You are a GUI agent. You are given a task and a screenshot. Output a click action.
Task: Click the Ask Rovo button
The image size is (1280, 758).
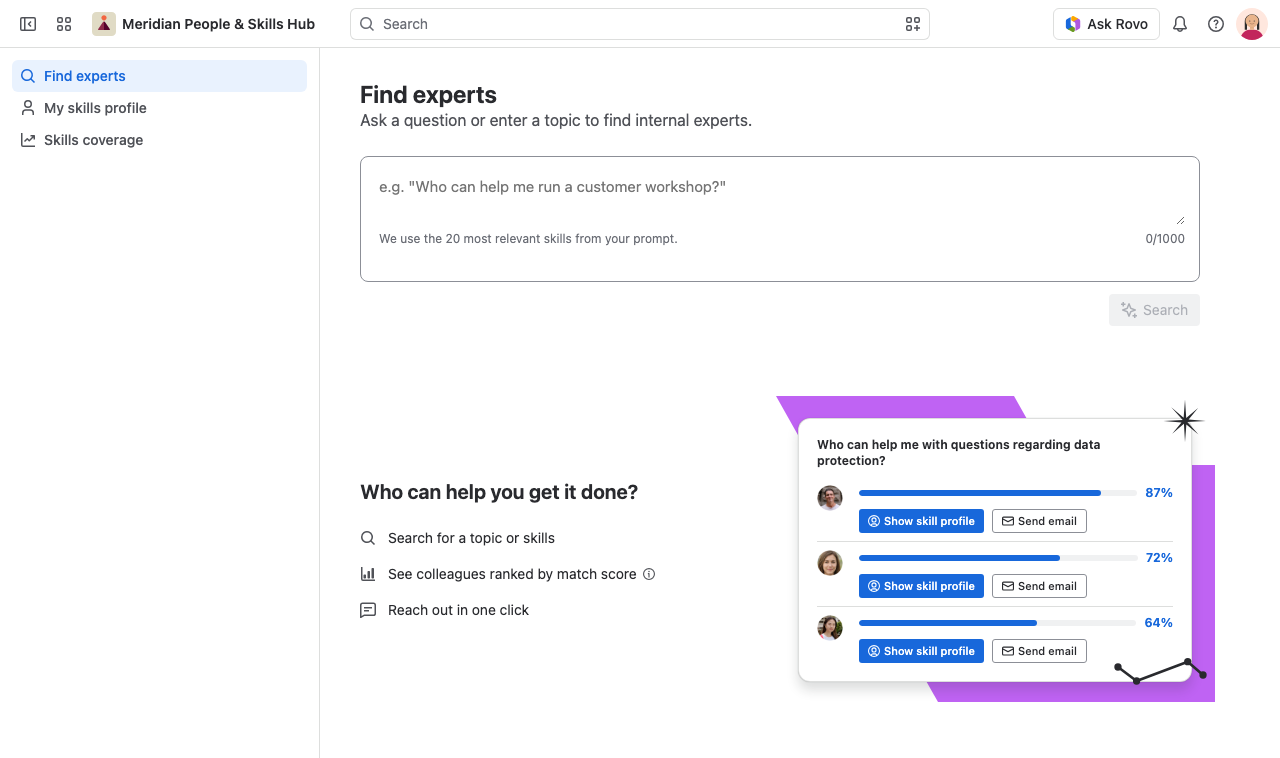tap(1106, 24)
